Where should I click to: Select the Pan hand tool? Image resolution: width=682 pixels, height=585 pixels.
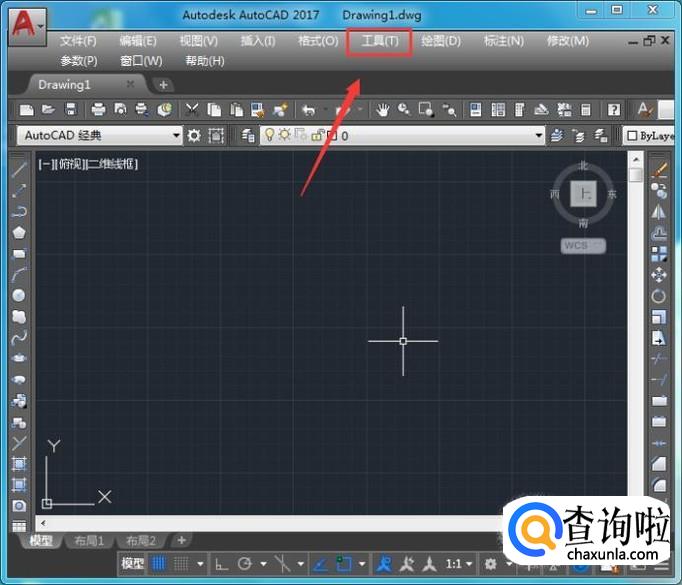[383, 110]
